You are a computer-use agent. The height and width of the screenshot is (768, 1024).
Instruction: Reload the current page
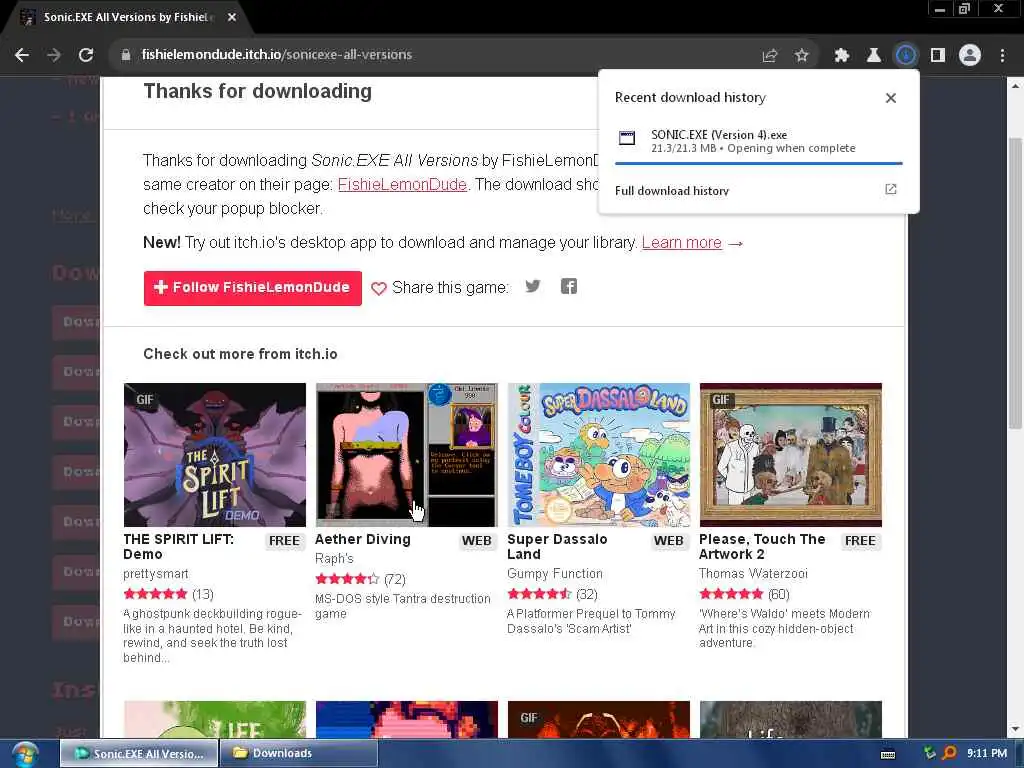tap(86, 56)
